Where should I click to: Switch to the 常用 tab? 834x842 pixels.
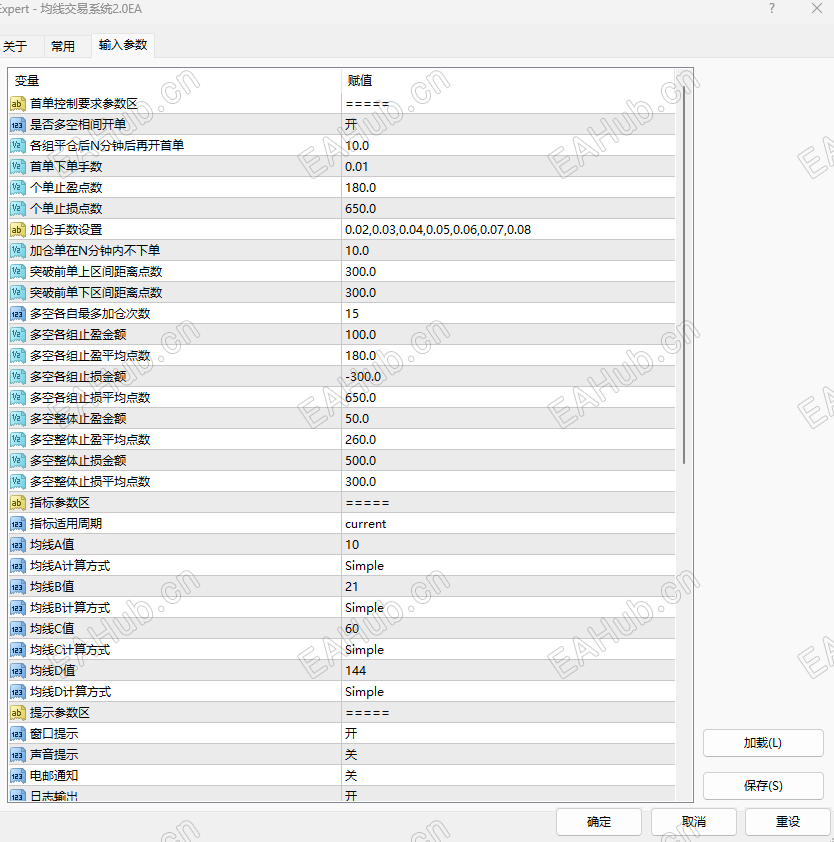pos(63,46)
